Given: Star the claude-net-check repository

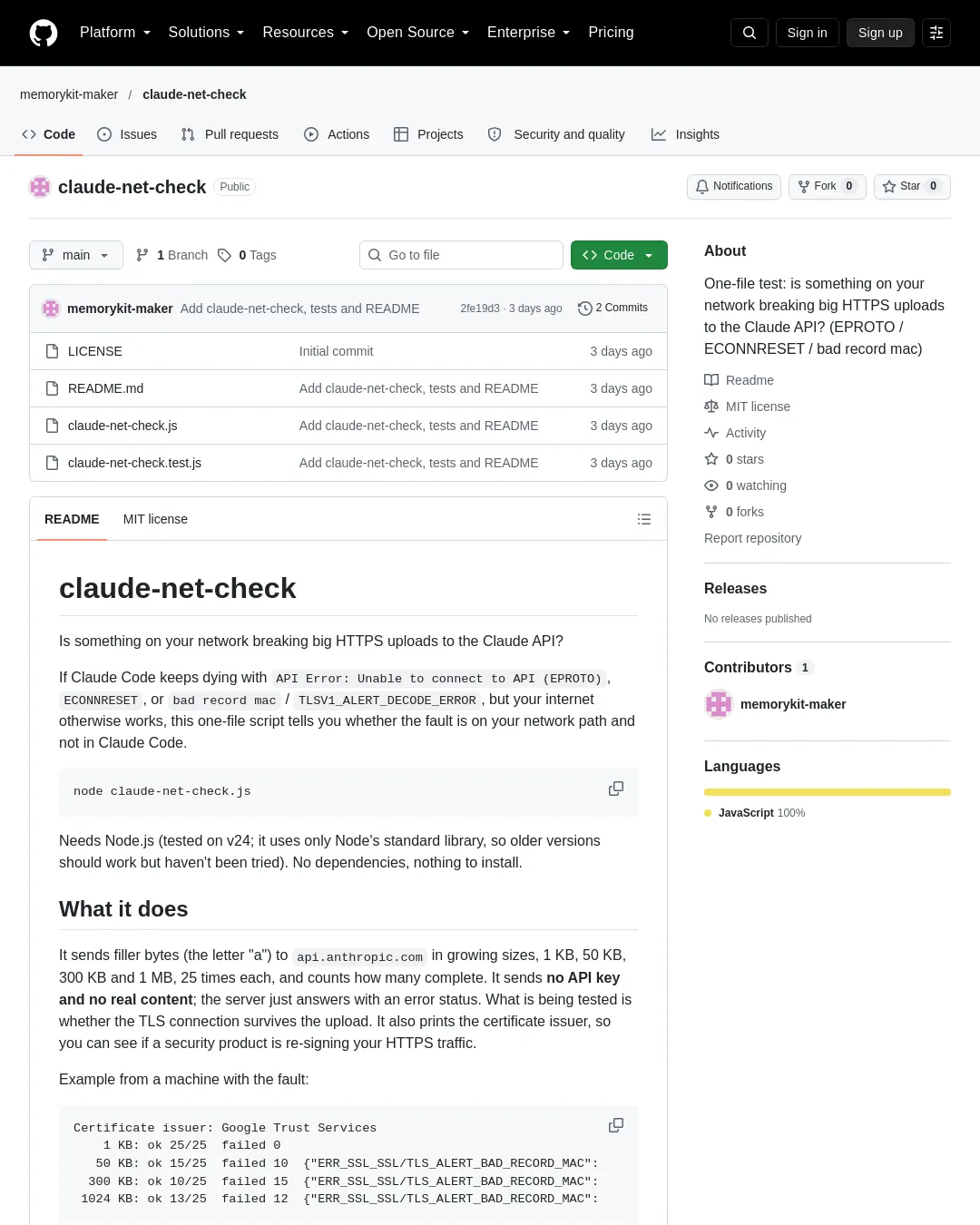Looking at the screenshot, I should tap(912, 186).
